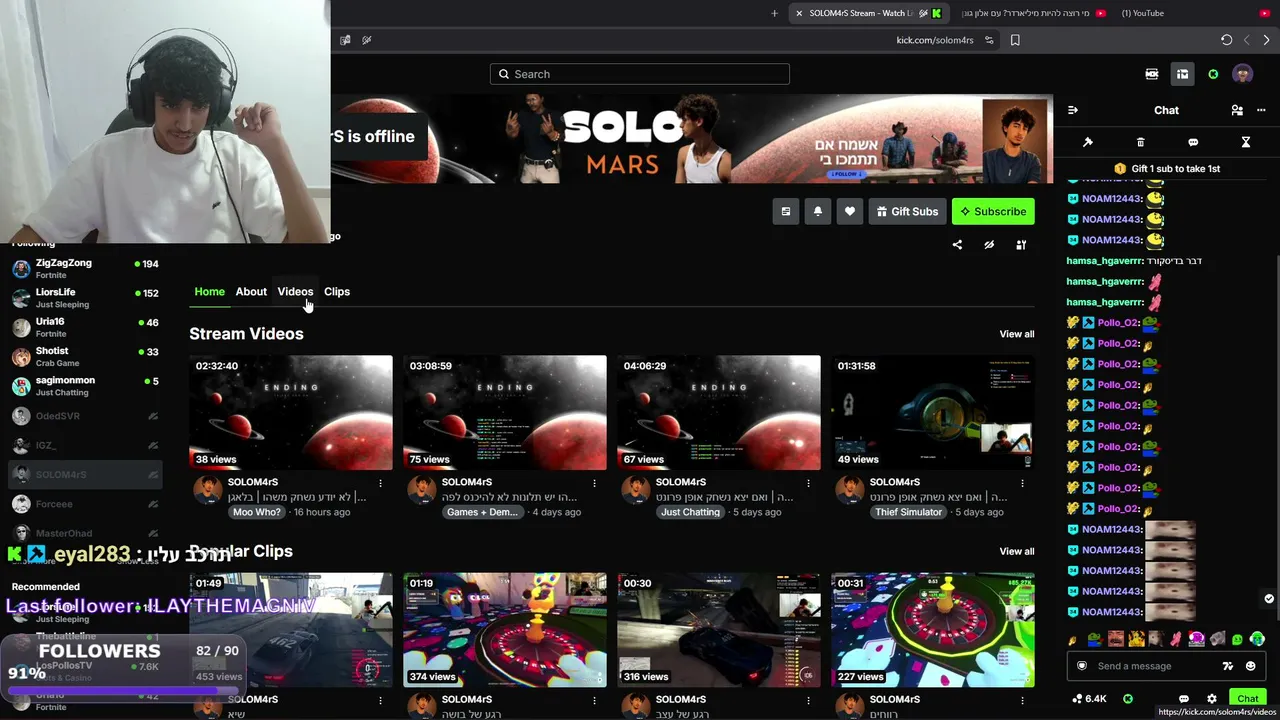Click View all for Popular Clips
The height and width of the screenshot is (720, 1280).
(x=1017, y=551)
